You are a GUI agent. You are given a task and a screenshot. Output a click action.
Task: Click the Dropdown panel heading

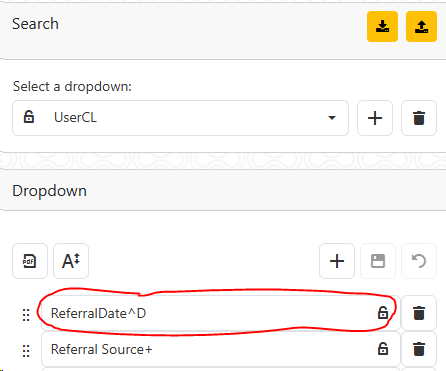point(49,191)
